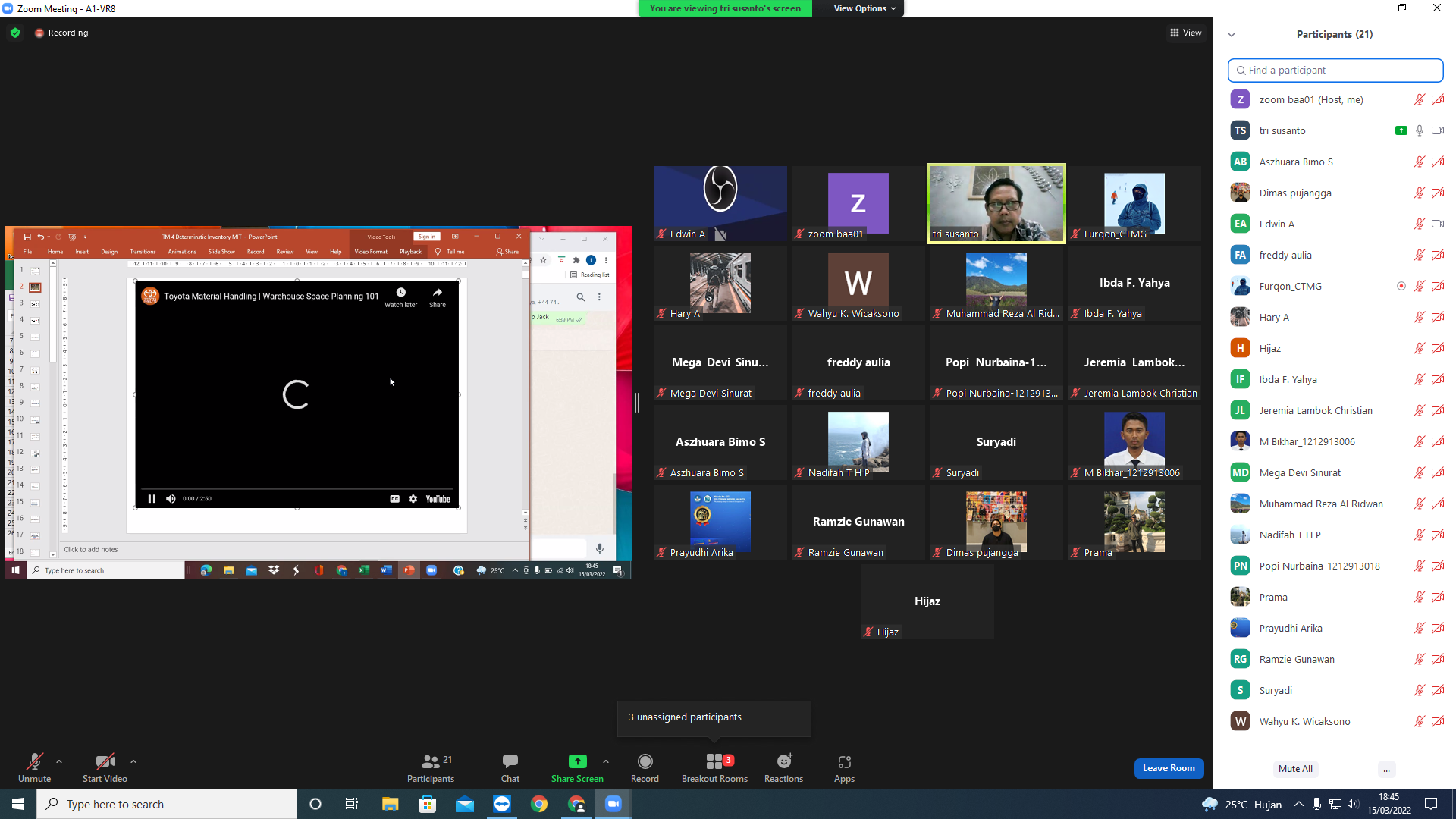
Task: Start your video
Action: tap(105, 767)
